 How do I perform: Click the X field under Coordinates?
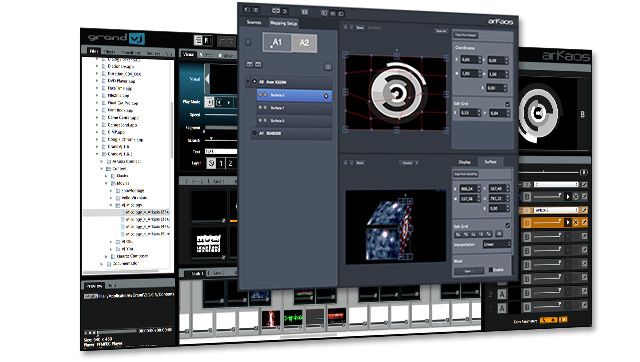click(471, 60)
